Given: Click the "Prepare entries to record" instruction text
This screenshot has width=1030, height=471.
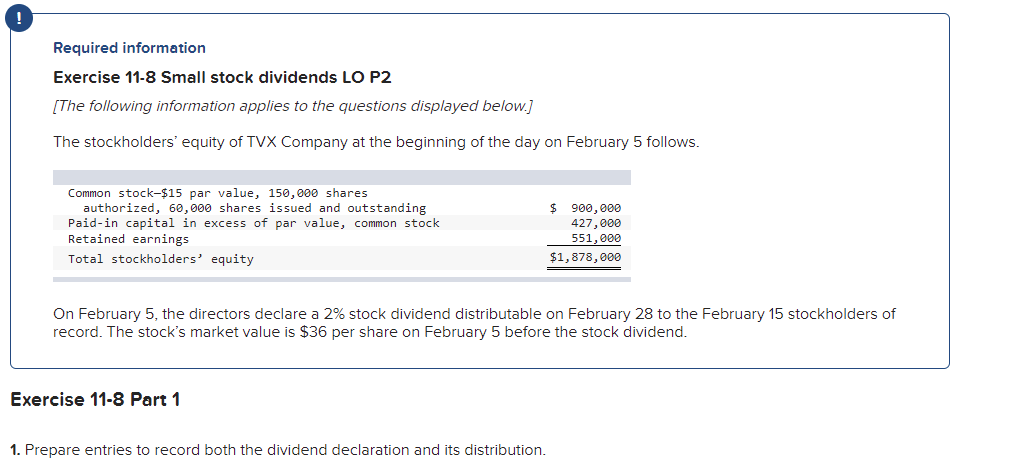Looking at the screenshot, I should (x=278, y=451).
